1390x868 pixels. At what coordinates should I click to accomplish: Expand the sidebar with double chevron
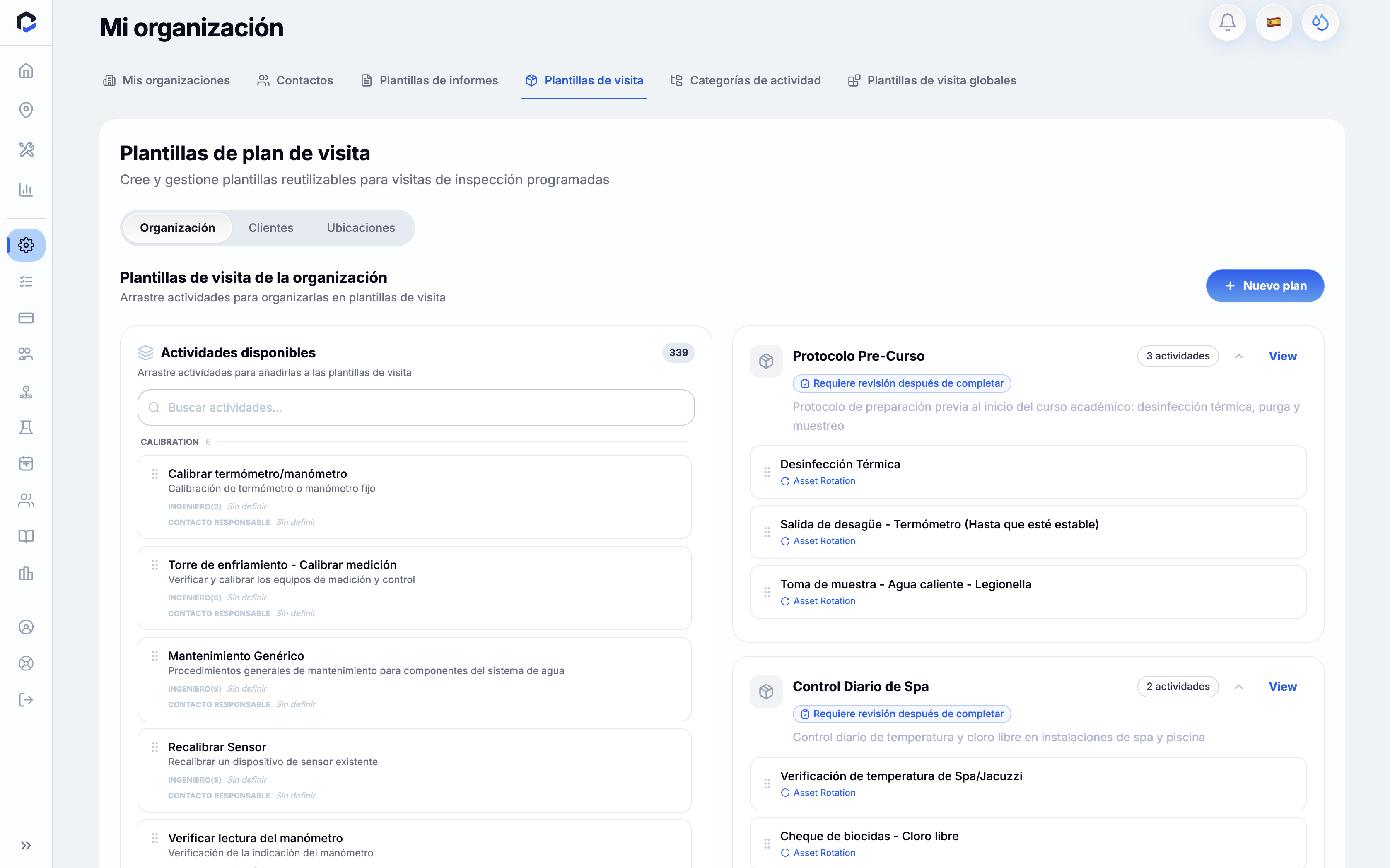(26, 846)
